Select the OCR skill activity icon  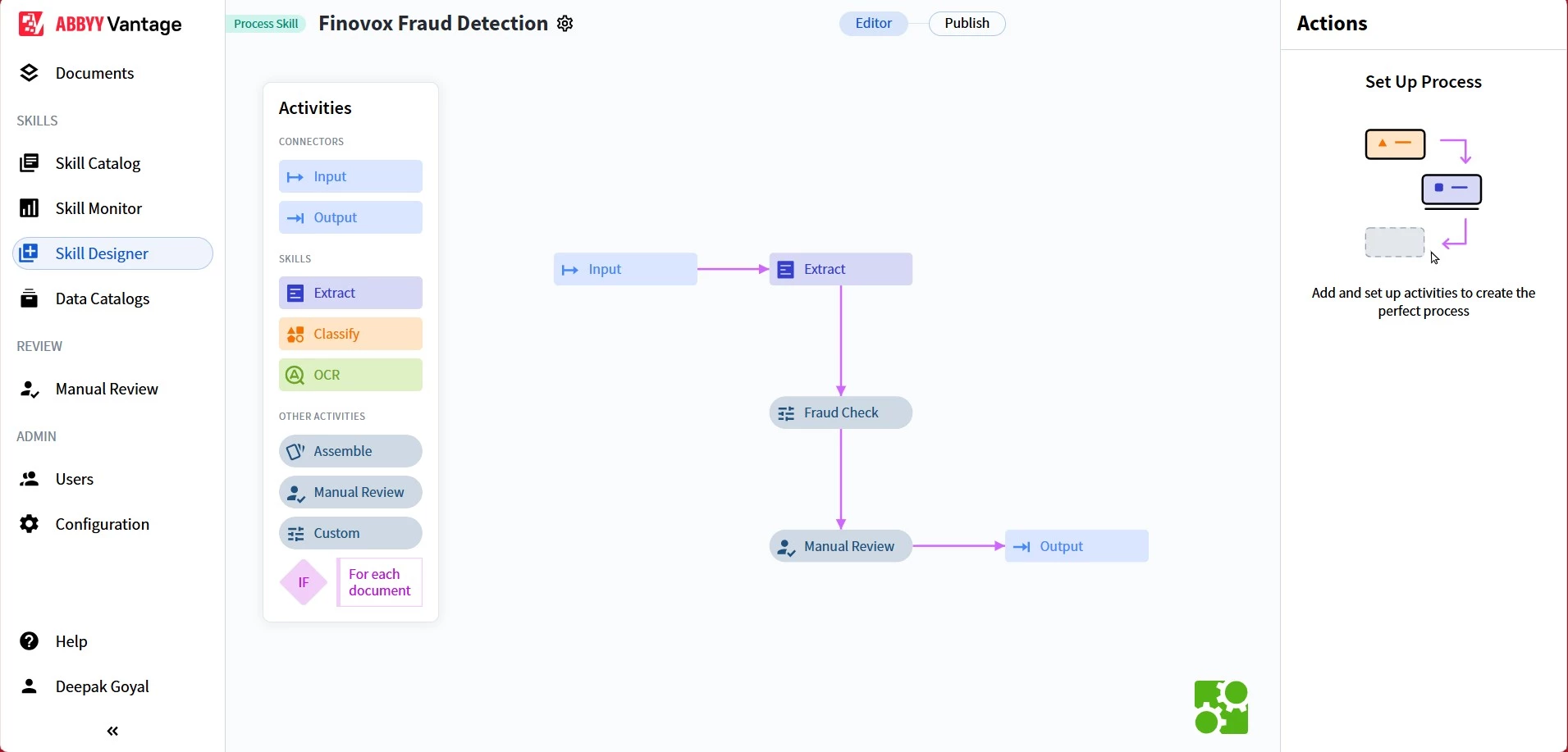pyautogui.click(x=295, y=375)
